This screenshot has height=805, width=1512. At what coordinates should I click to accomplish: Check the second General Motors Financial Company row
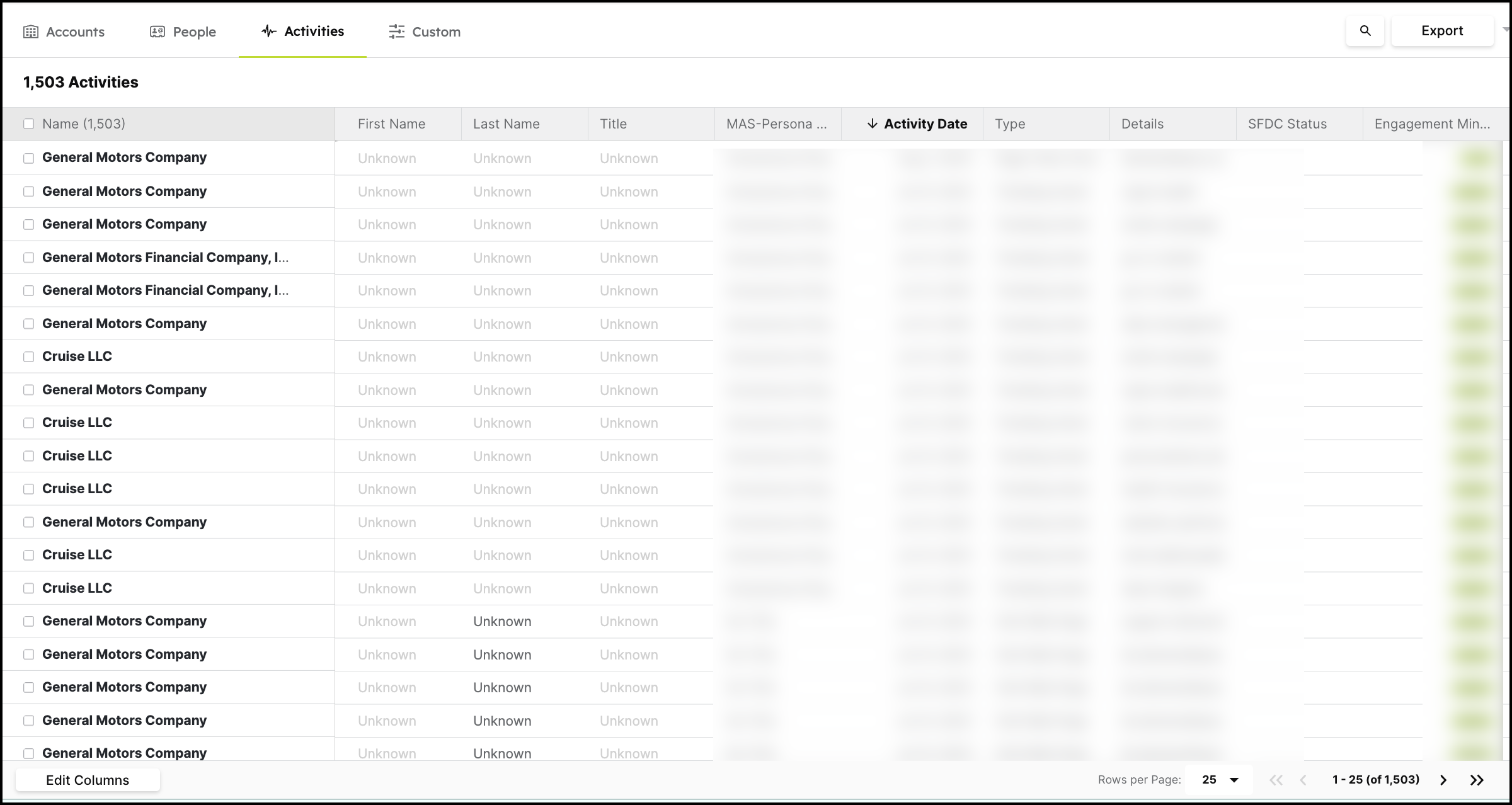(x=28, y=290)
